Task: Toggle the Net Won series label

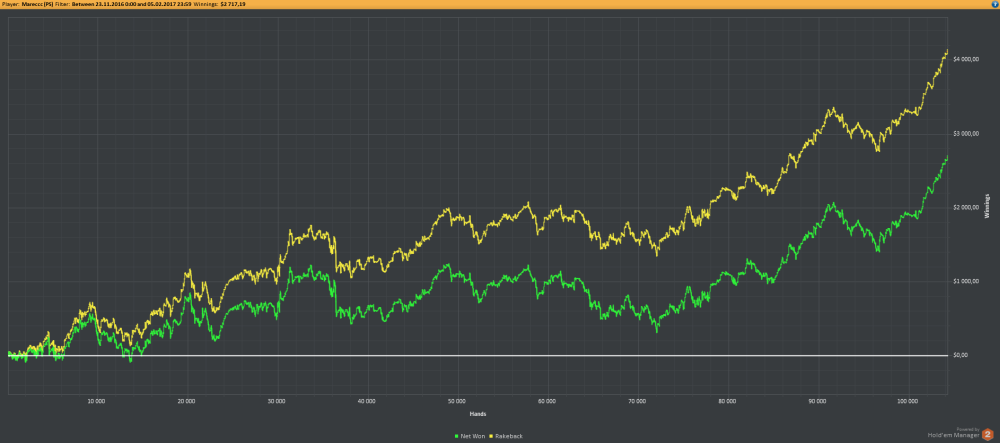Action: click(x=471, y=436)
